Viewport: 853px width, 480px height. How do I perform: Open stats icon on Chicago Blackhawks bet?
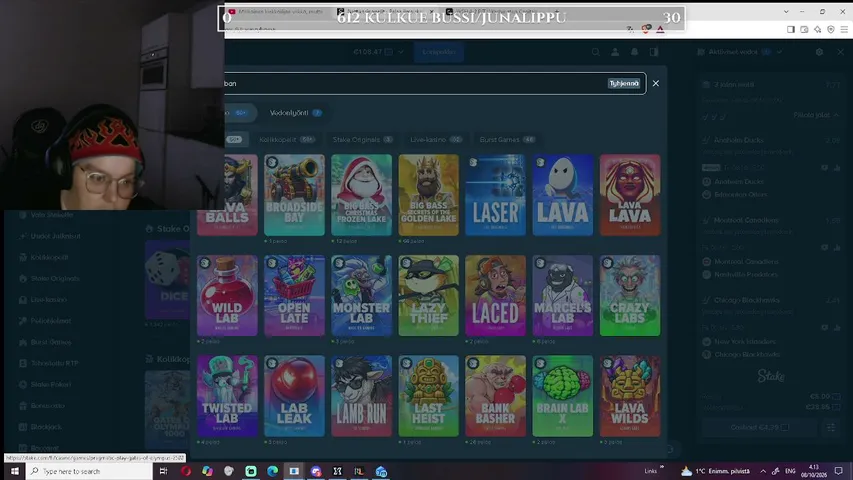point(837,328)
